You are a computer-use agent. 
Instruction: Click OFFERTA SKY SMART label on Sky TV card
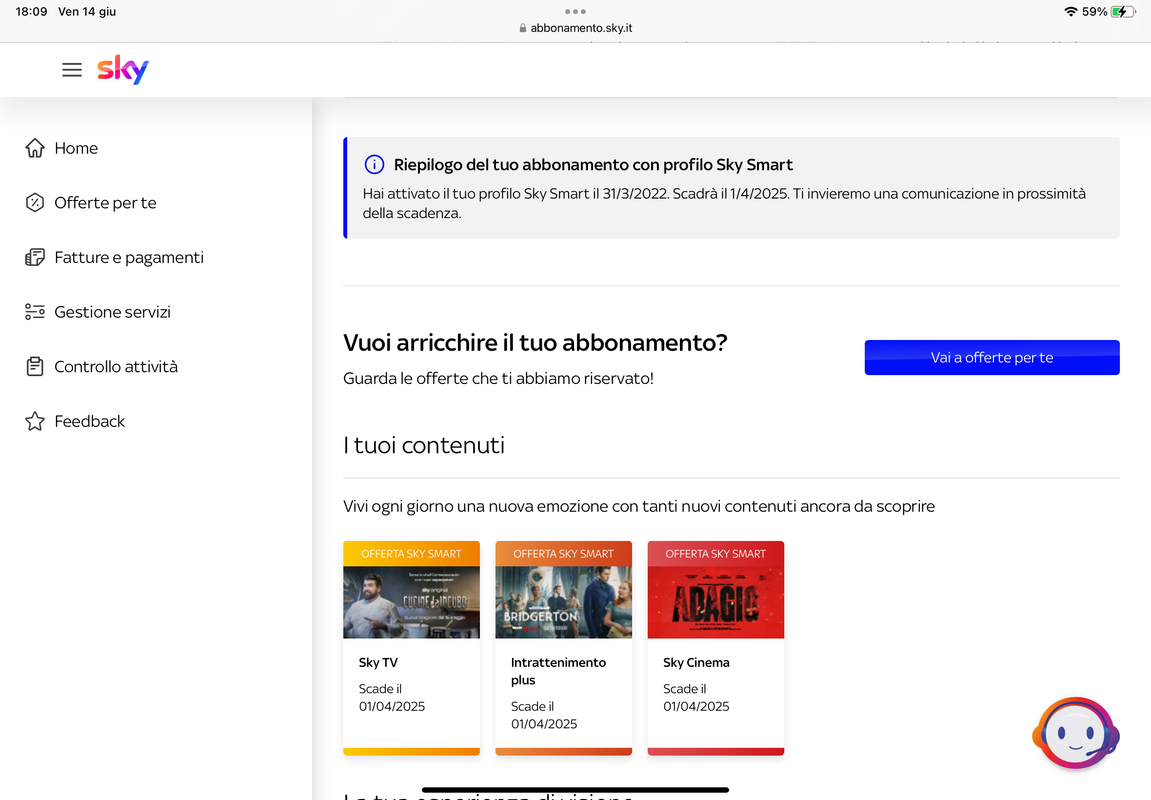click(411, 554)
